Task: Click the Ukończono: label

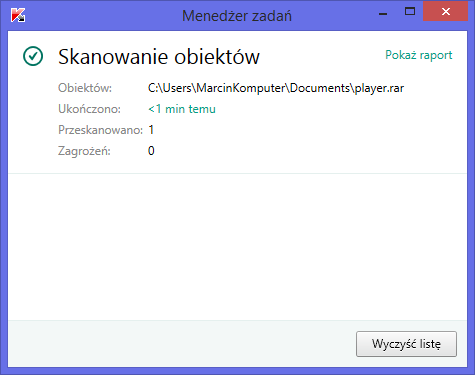Action: pos(89,109)
